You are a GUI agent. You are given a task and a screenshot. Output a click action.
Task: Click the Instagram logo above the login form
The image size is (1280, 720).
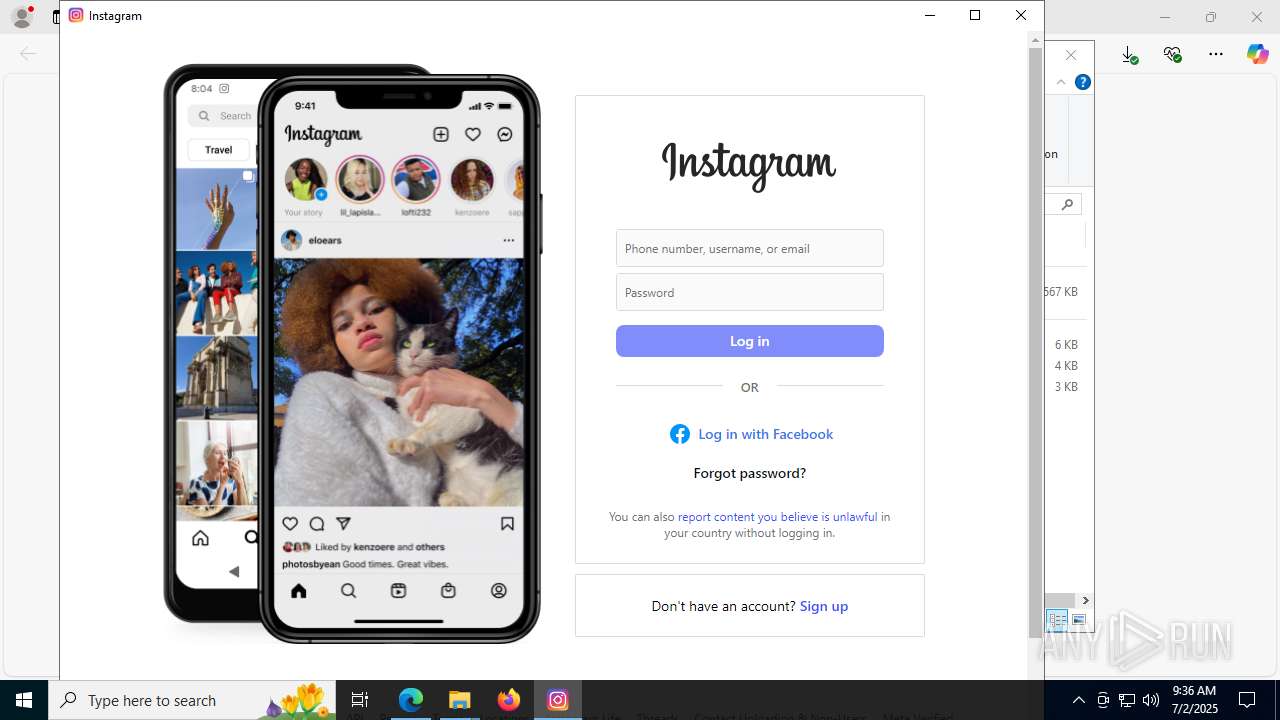749,166
